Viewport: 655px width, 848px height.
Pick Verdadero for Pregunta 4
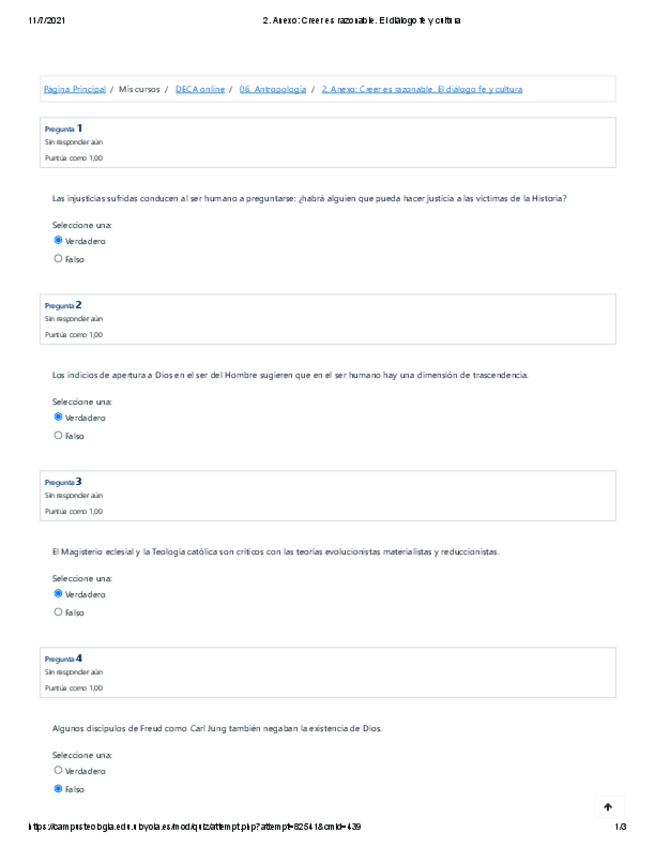pyautogui.click(x=58, y=771)
